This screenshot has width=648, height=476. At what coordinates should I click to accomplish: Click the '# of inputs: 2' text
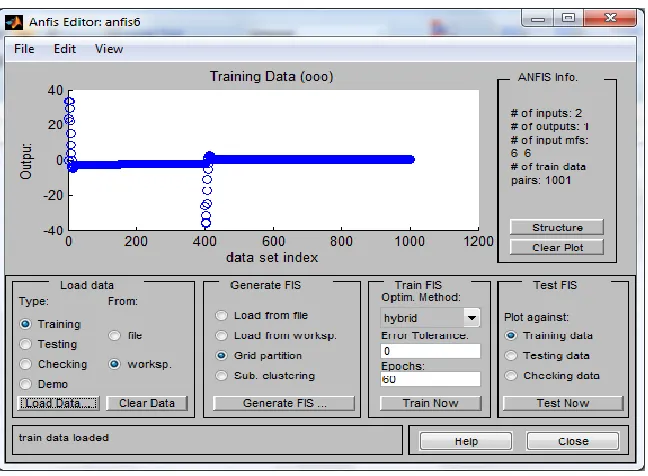(546, 113)
